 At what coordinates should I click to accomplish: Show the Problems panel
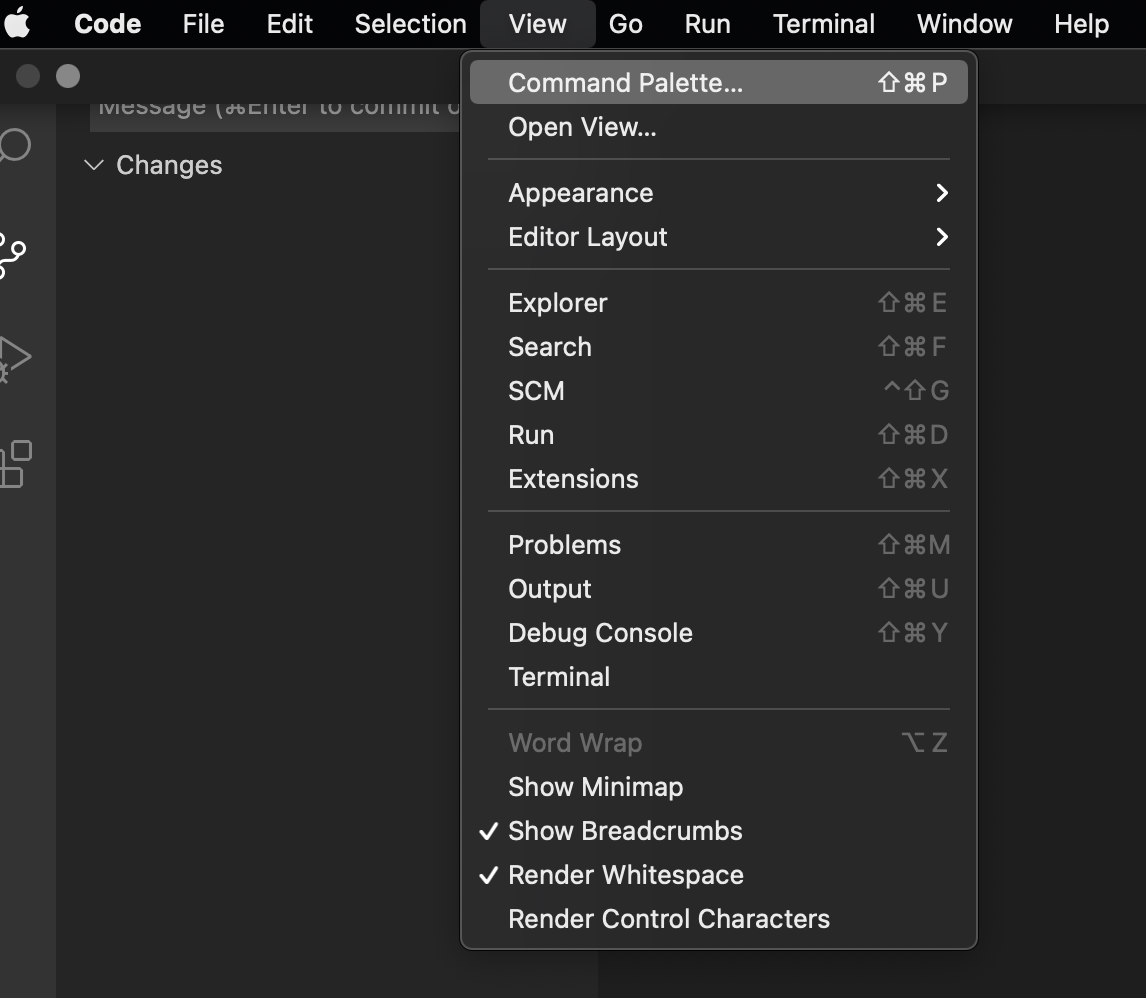[x=718, y=545]
